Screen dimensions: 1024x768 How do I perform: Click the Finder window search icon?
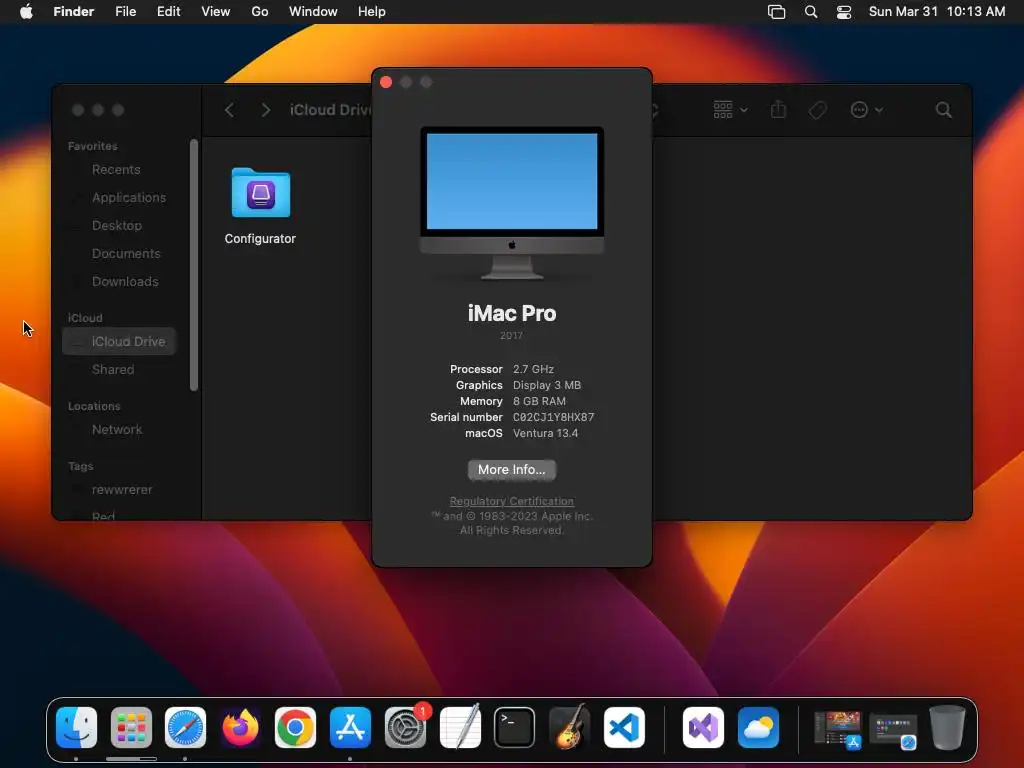[943, 110]
